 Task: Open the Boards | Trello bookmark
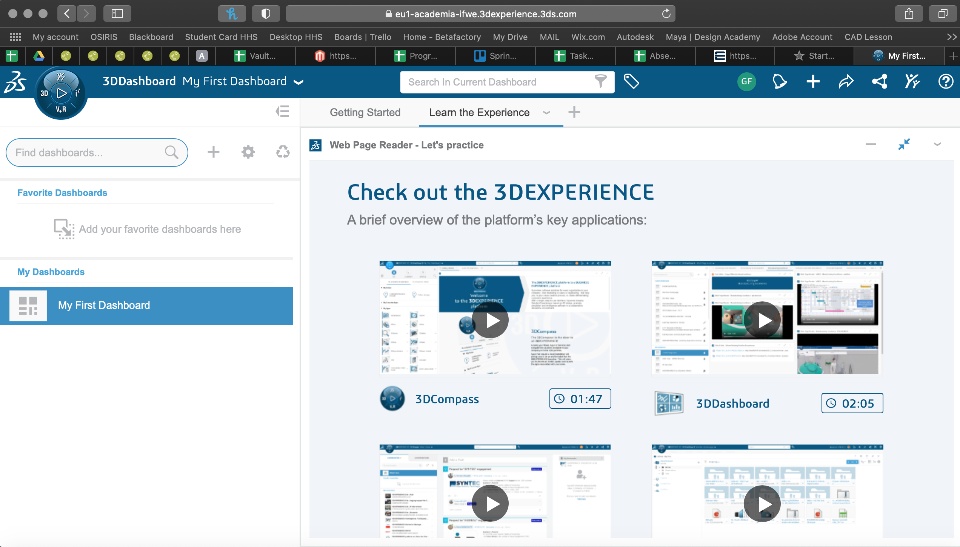[362, 37]
